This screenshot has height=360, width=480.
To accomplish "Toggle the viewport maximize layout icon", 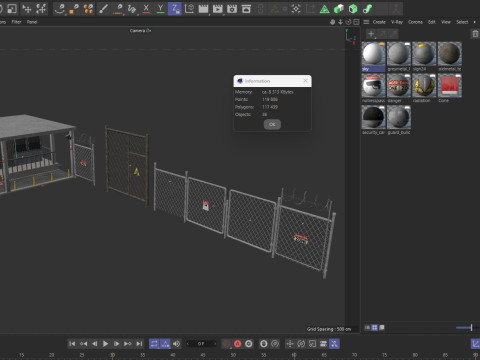I will pos(356,22).
